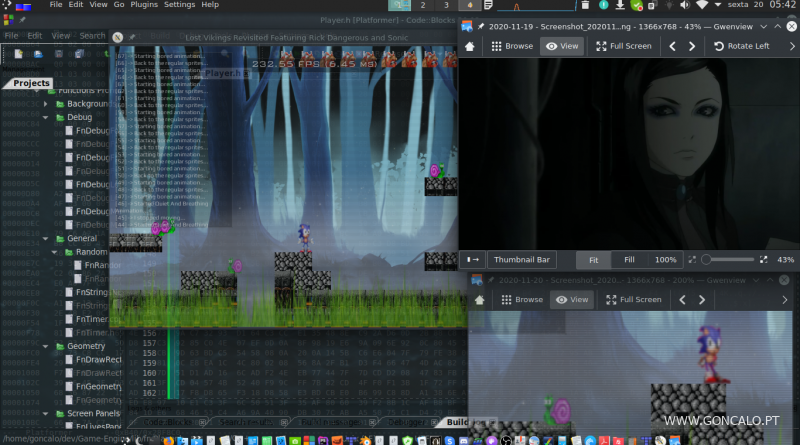This screenshot has width=800, height=445.
Task: Collapse the Geometry folder in the project tree
Action: [45, 346]
